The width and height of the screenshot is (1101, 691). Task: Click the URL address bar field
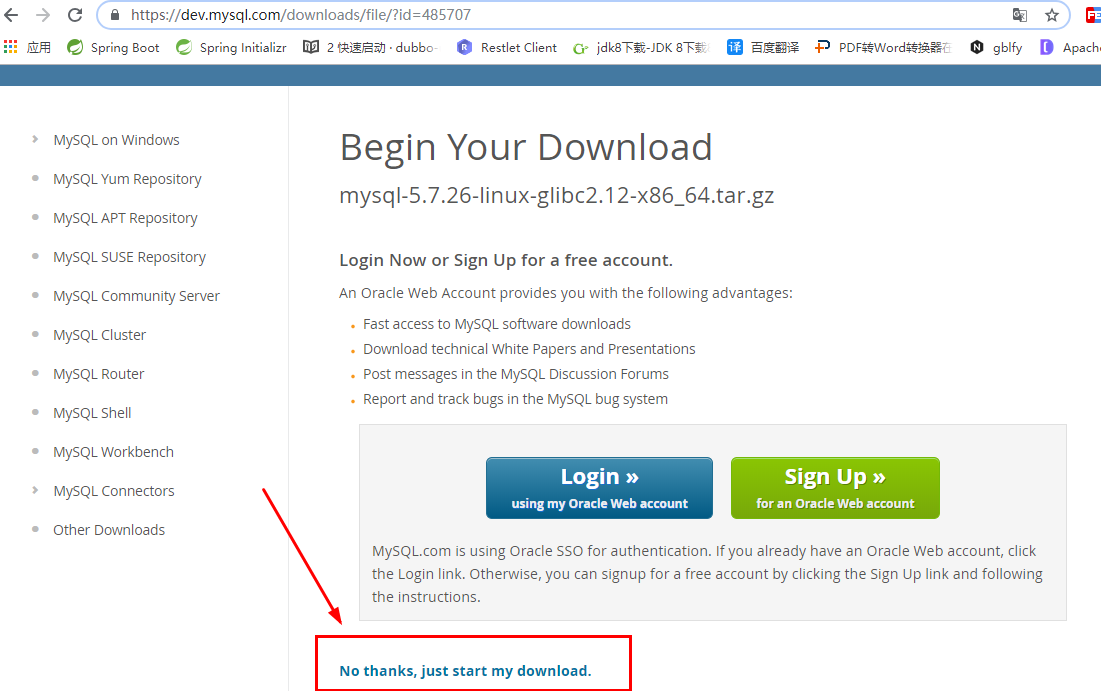(x=562, y=15)
